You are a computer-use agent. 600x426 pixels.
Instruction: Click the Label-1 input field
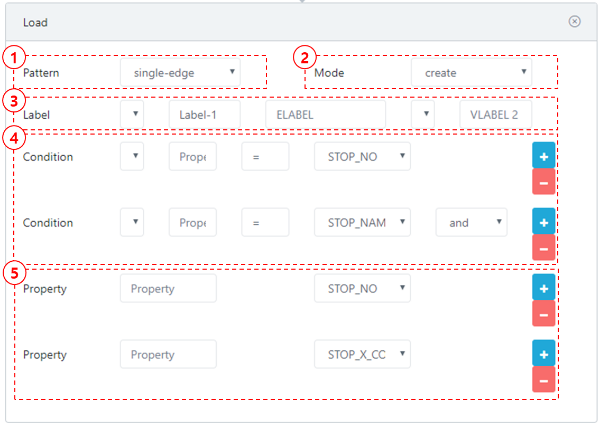tap(205, 115)
